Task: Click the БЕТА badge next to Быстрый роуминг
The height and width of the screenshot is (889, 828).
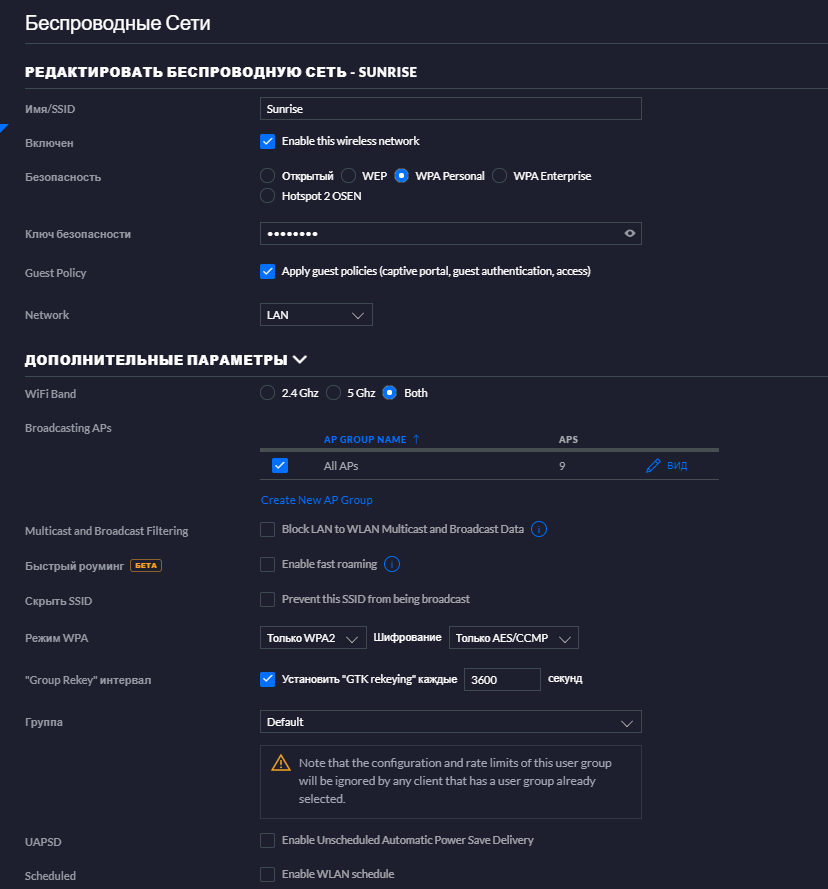Action: click(x=146, y=565)
